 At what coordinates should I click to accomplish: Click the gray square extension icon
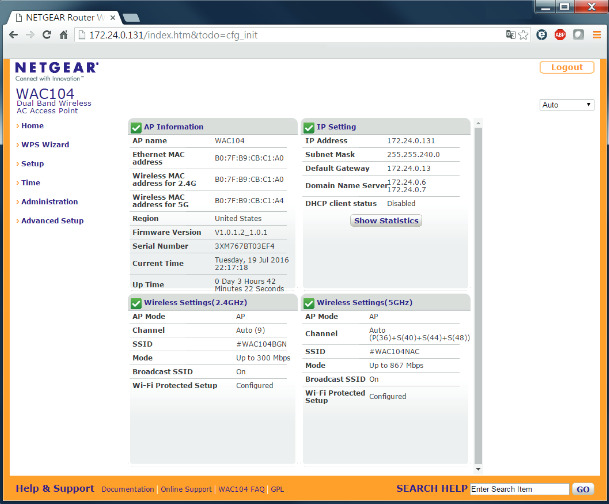pos(578,35)
